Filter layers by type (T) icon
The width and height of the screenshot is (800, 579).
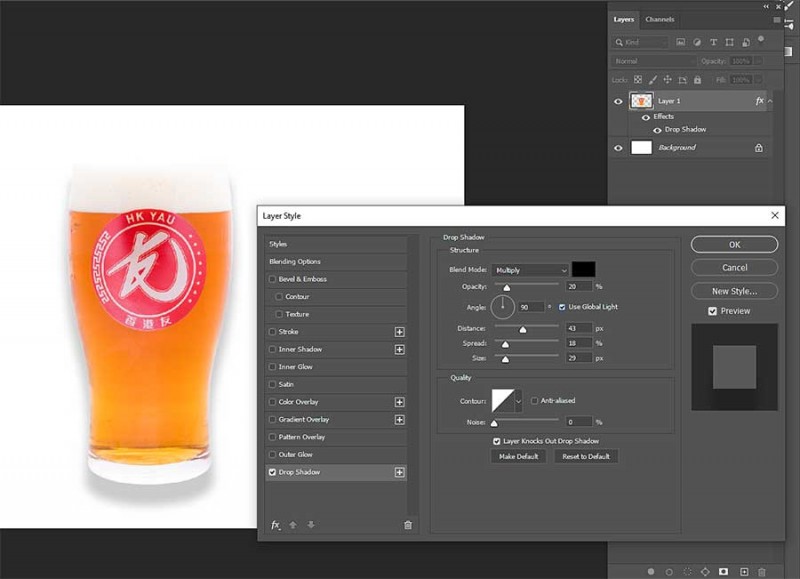click(713, 42)
